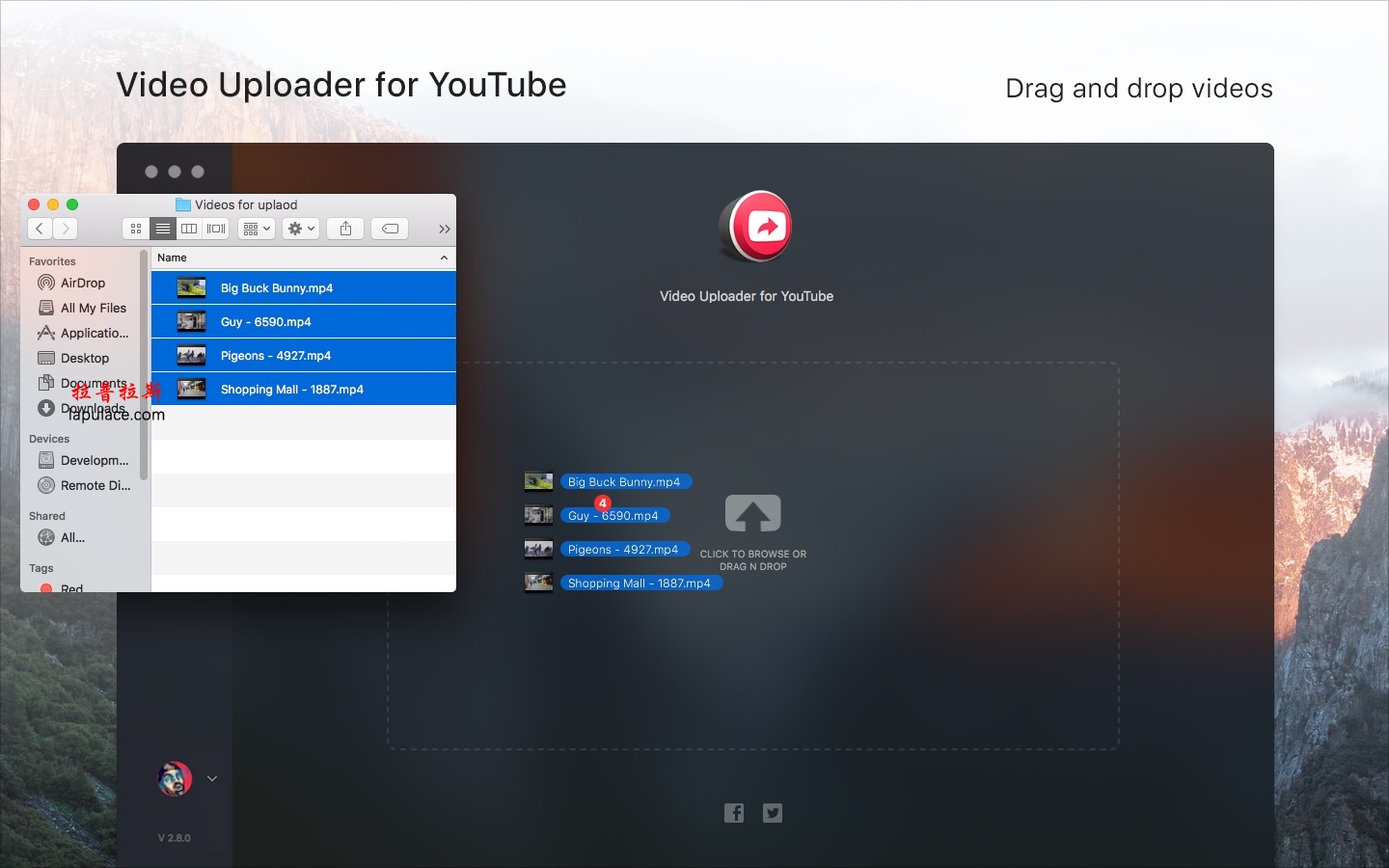Go back in Finder window

40,229
